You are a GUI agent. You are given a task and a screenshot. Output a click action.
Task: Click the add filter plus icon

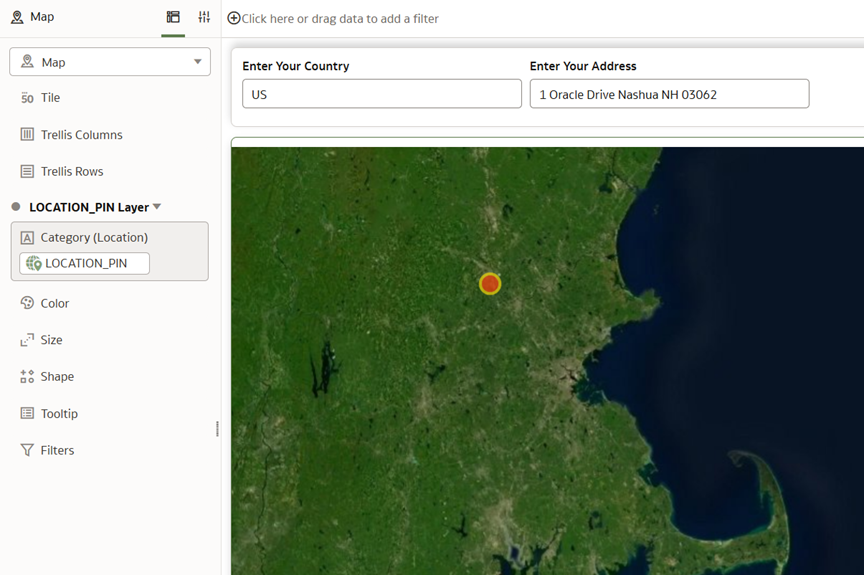tap(234, 18)
